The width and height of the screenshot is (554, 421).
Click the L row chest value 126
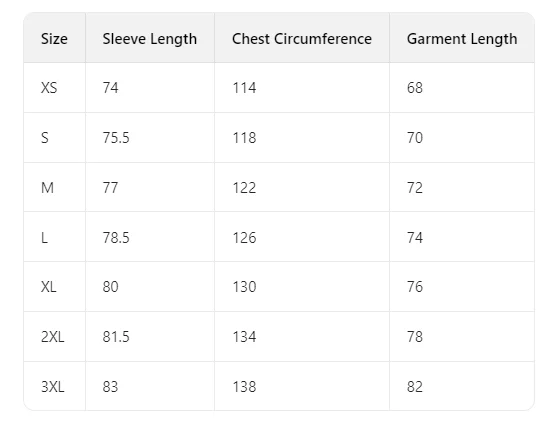(244, 238)
